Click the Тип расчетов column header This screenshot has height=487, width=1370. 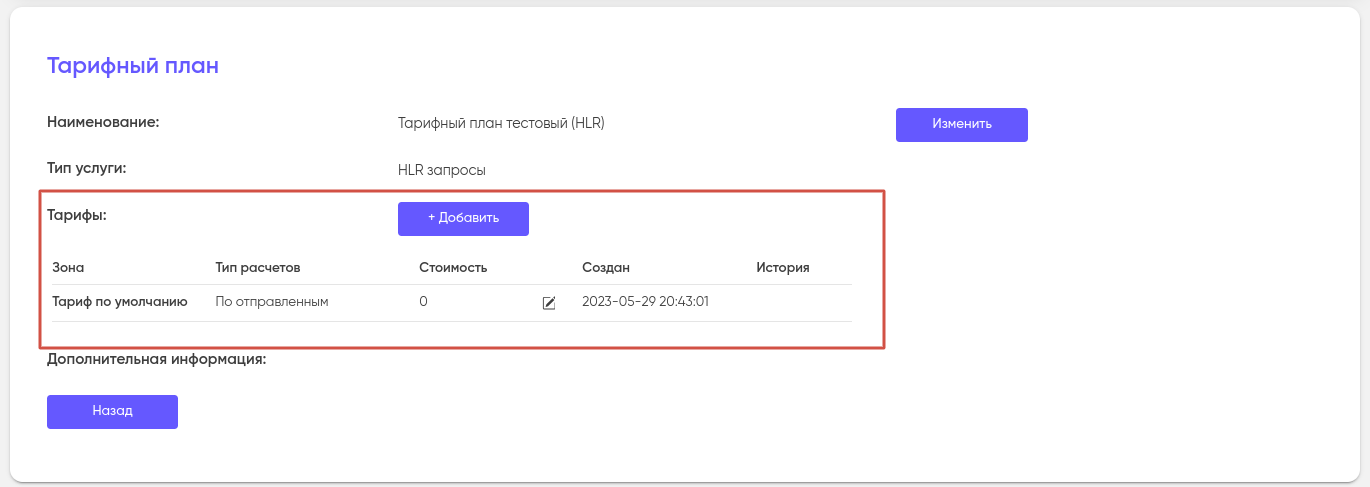tap(258, 268)
